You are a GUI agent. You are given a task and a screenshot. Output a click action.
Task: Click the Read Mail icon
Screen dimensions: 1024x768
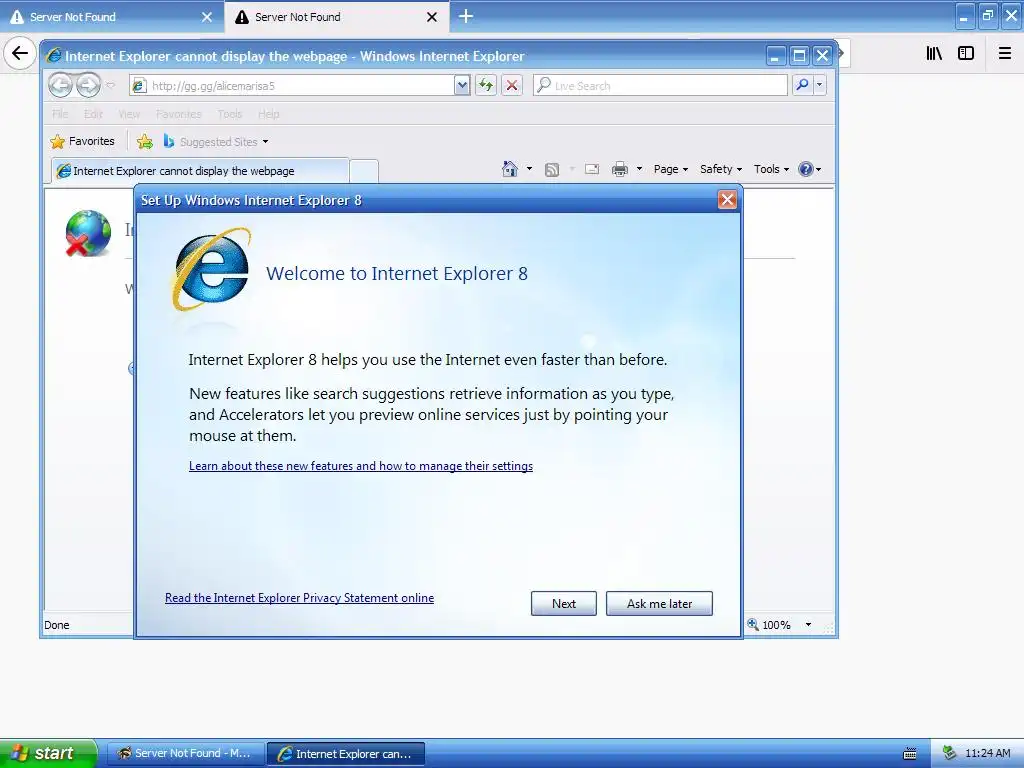pos(592,169)
